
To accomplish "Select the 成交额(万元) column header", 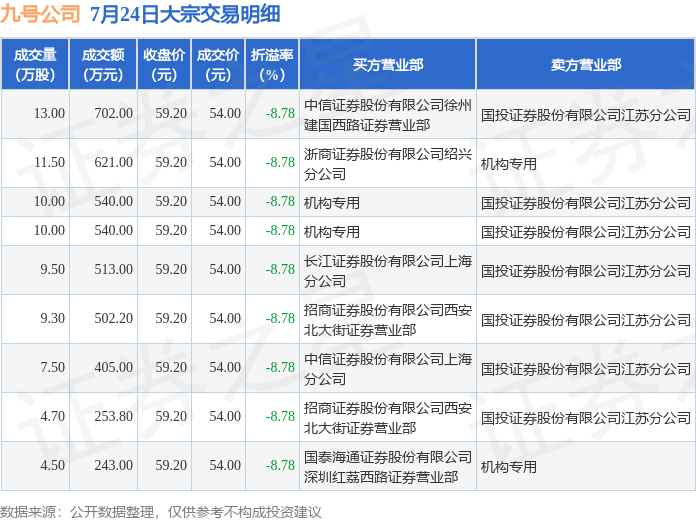I will pos(103,64).
